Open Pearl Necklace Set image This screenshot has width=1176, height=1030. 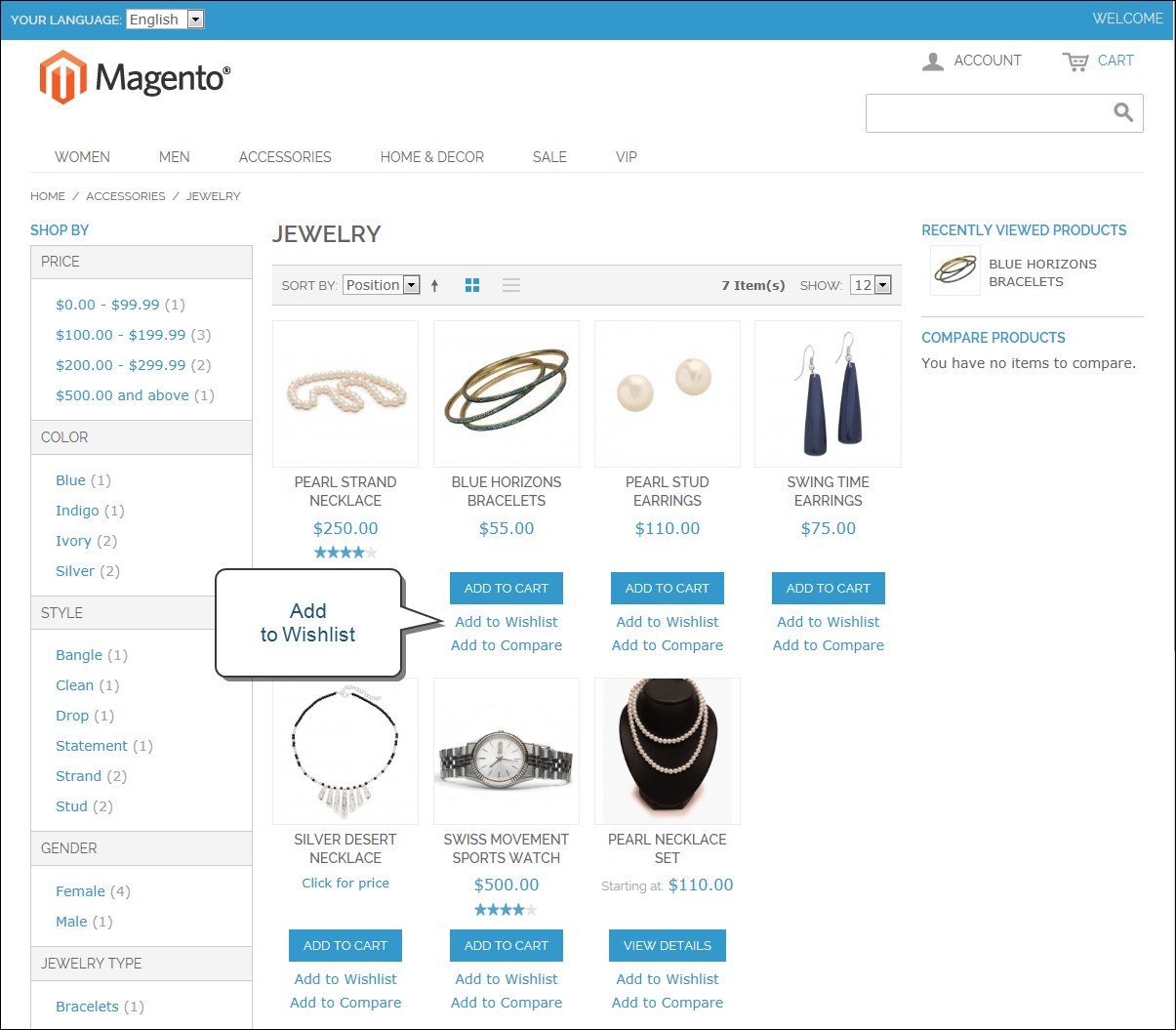pyautogui.click(x=668, y=752)
